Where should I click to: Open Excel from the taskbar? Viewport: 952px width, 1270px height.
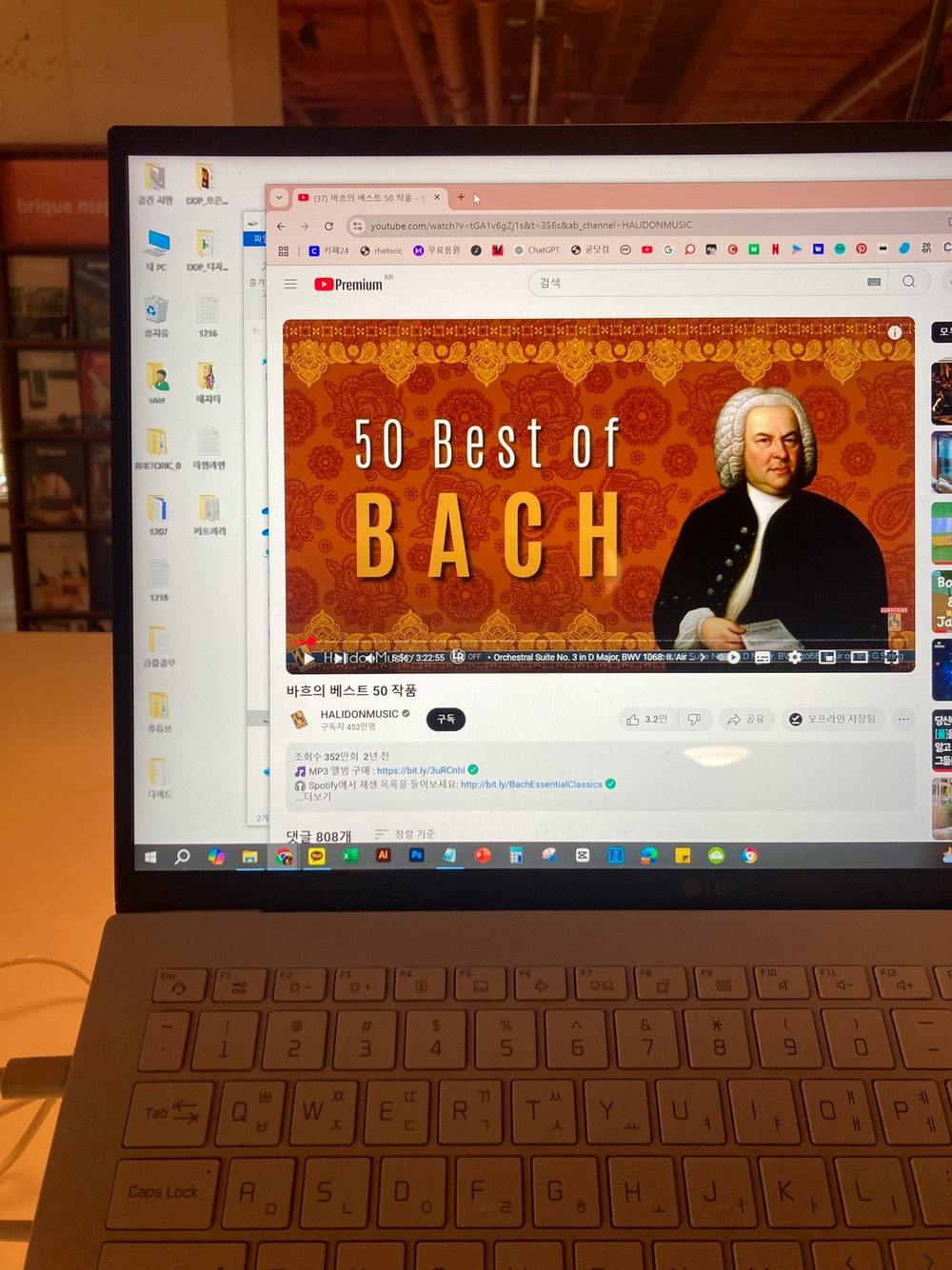coord(349,856)
